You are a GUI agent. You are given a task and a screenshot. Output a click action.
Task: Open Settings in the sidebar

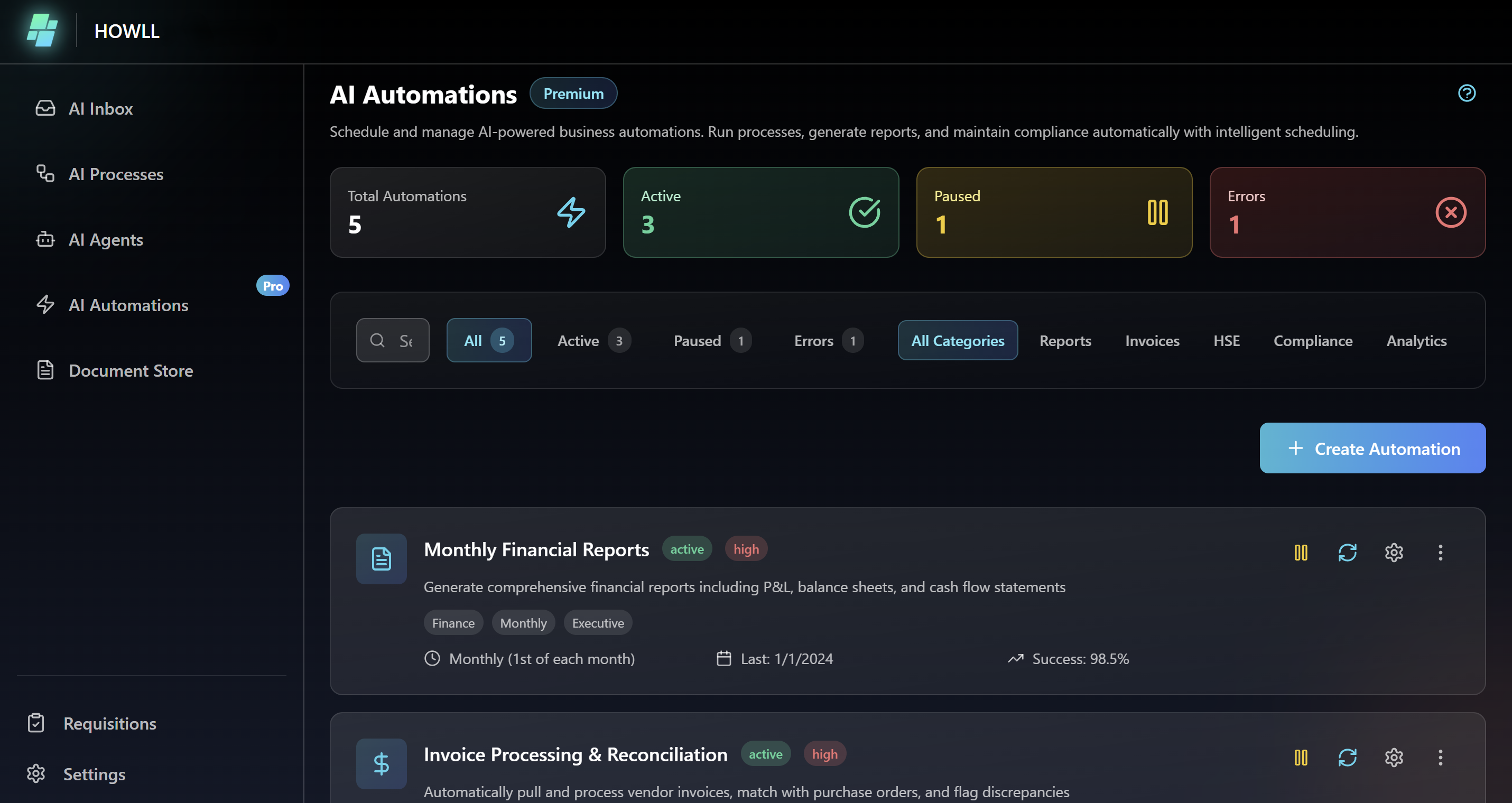click(94, 774)
